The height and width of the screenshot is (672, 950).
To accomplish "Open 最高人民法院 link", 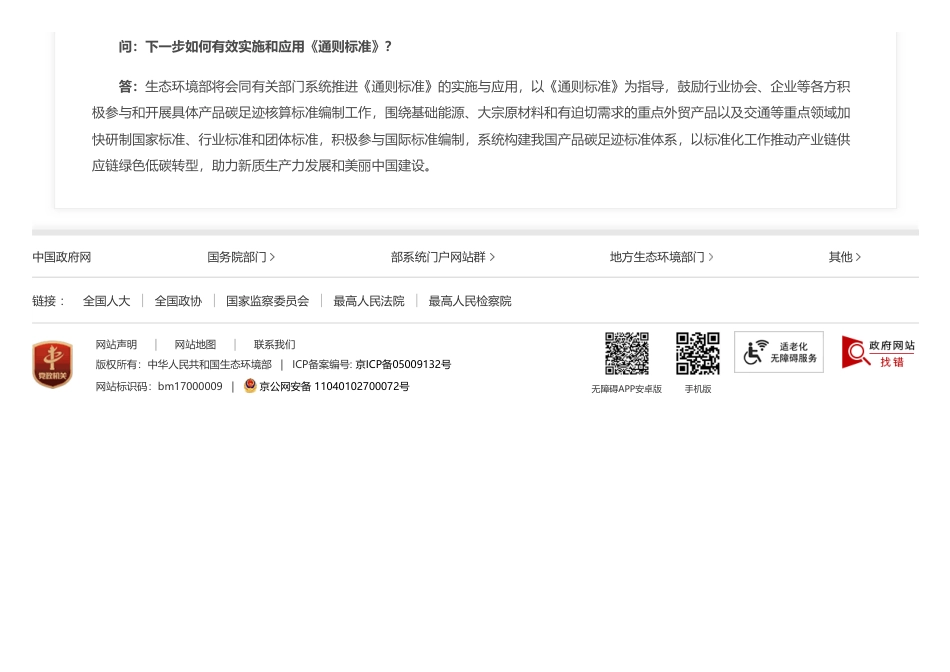I will pyautogui.click(x=369, y=301).
